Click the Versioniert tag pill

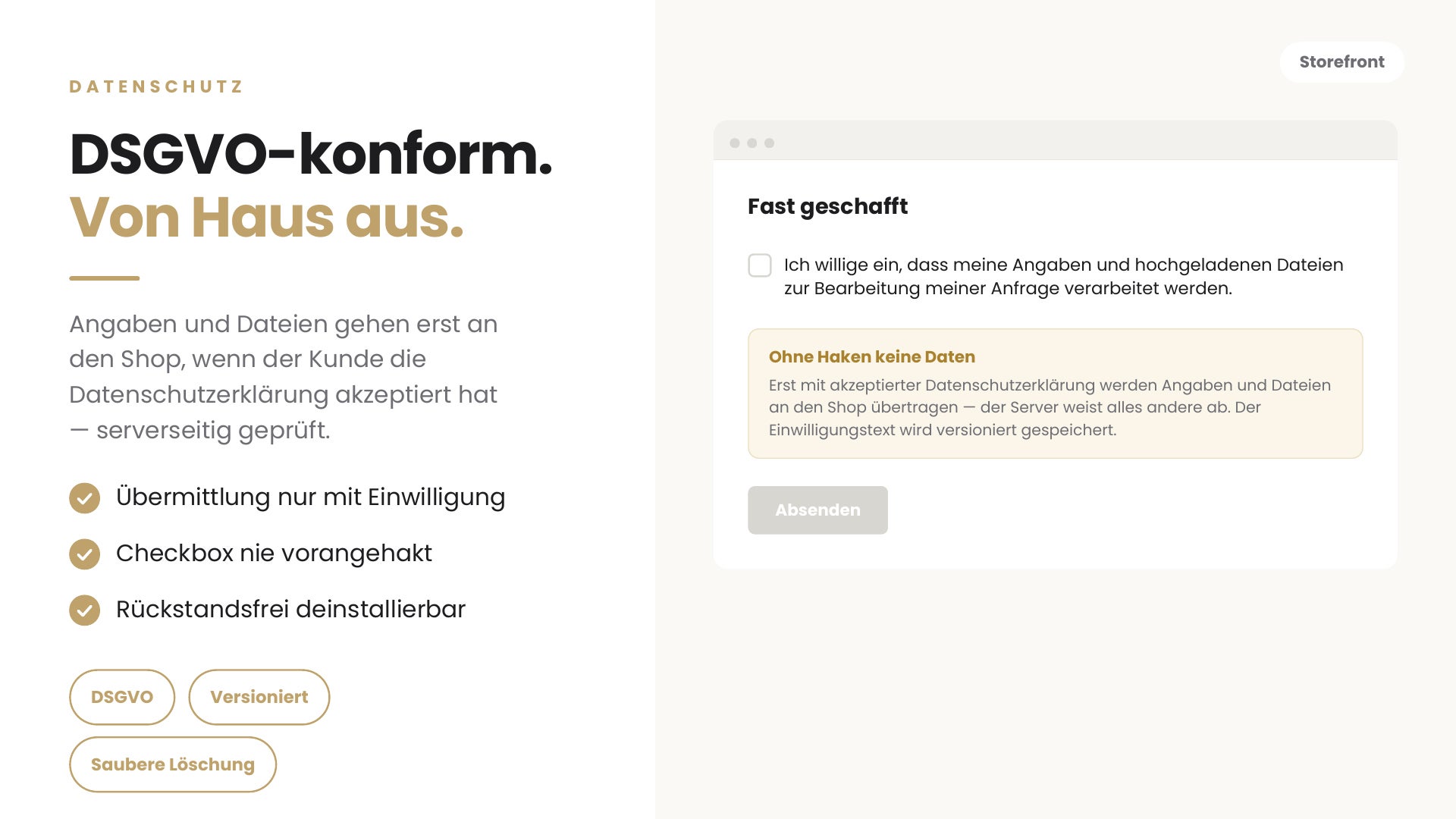pos(259,697)
